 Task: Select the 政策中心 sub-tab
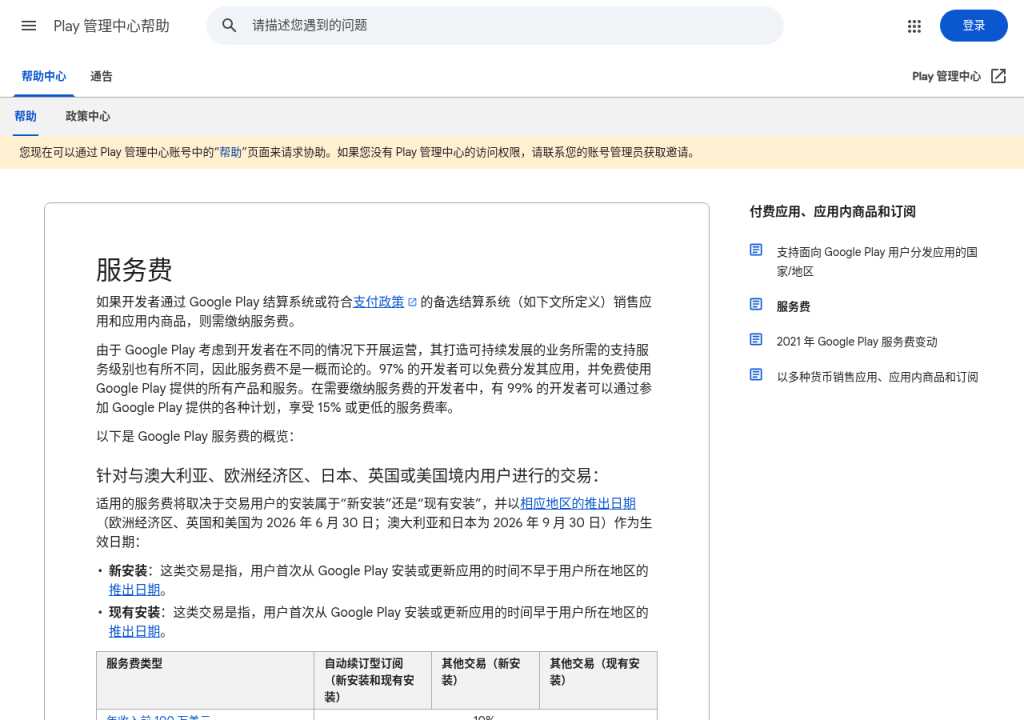(88, 116)
